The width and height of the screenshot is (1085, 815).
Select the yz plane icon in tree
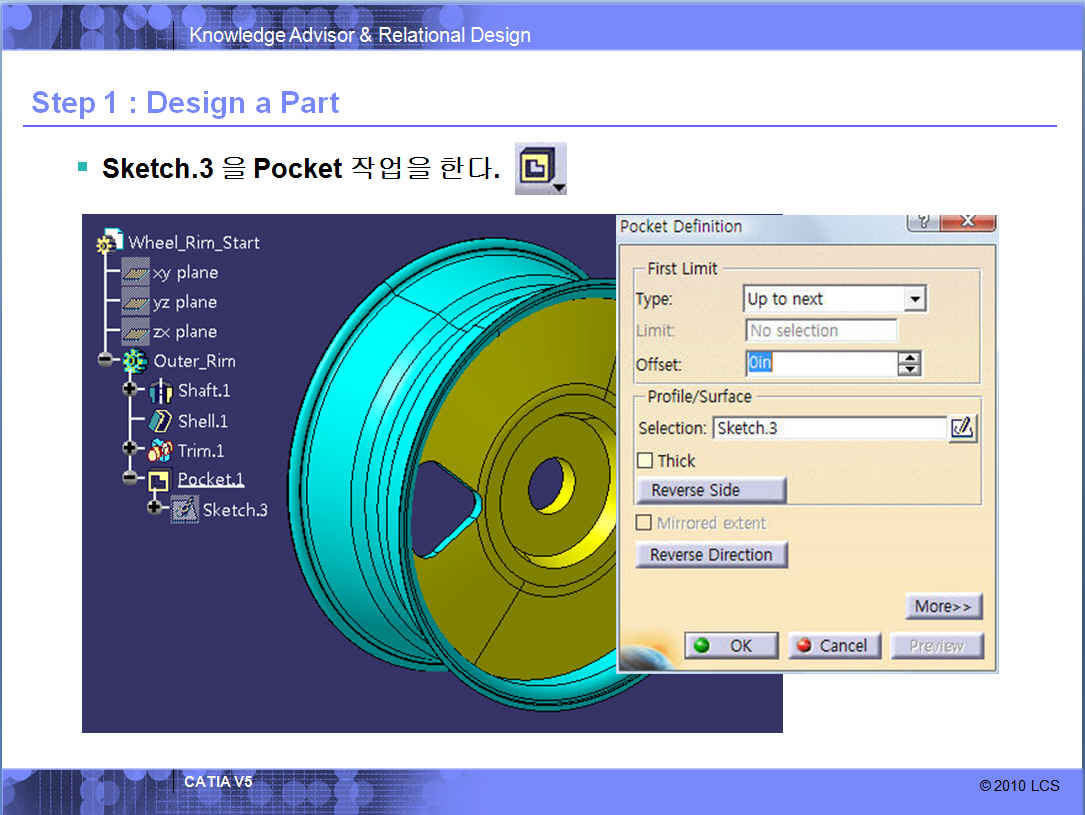click(135, 302)
